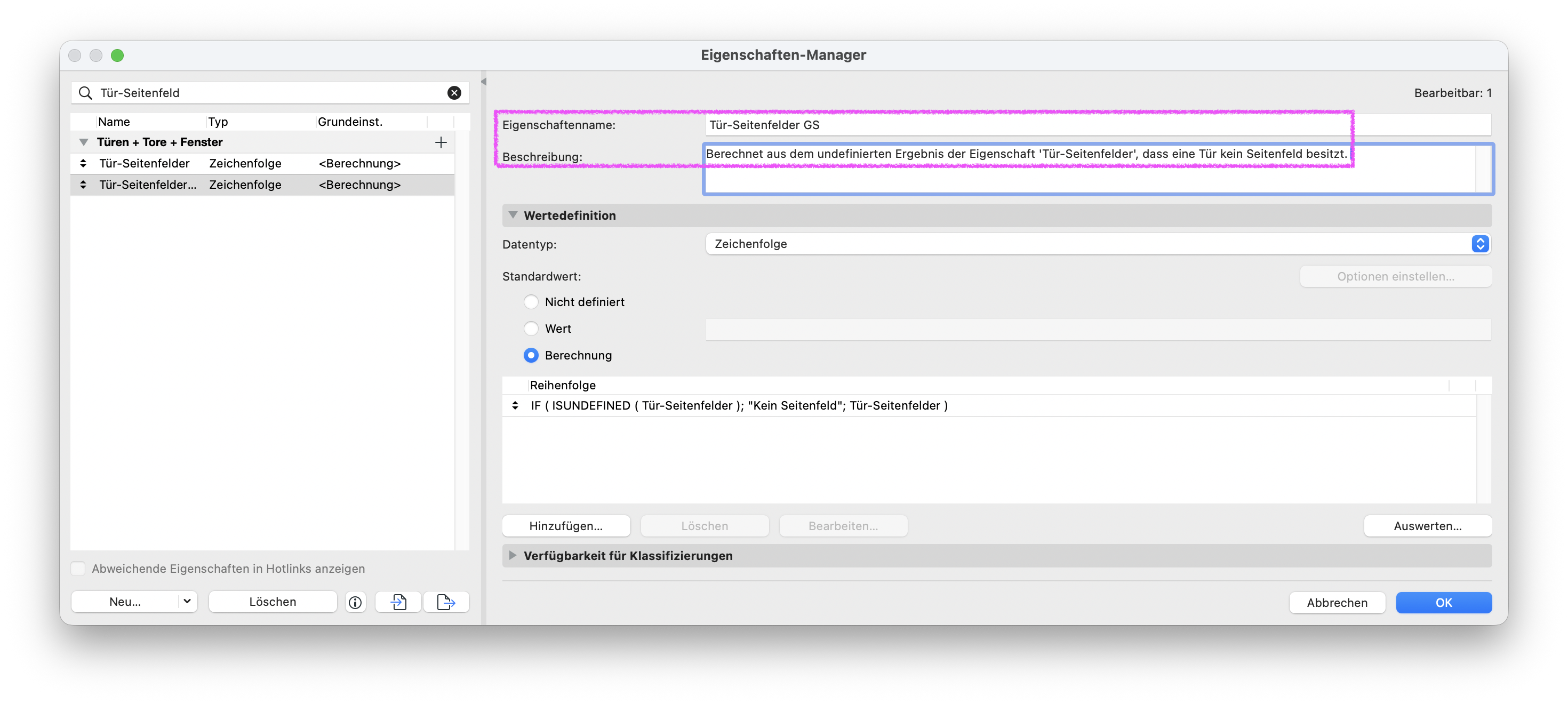The width and height of the screenshot is (1568, 704).
Task: Select the Tür-Seitenfelder... property row
Action: click(x=262, y=185)
